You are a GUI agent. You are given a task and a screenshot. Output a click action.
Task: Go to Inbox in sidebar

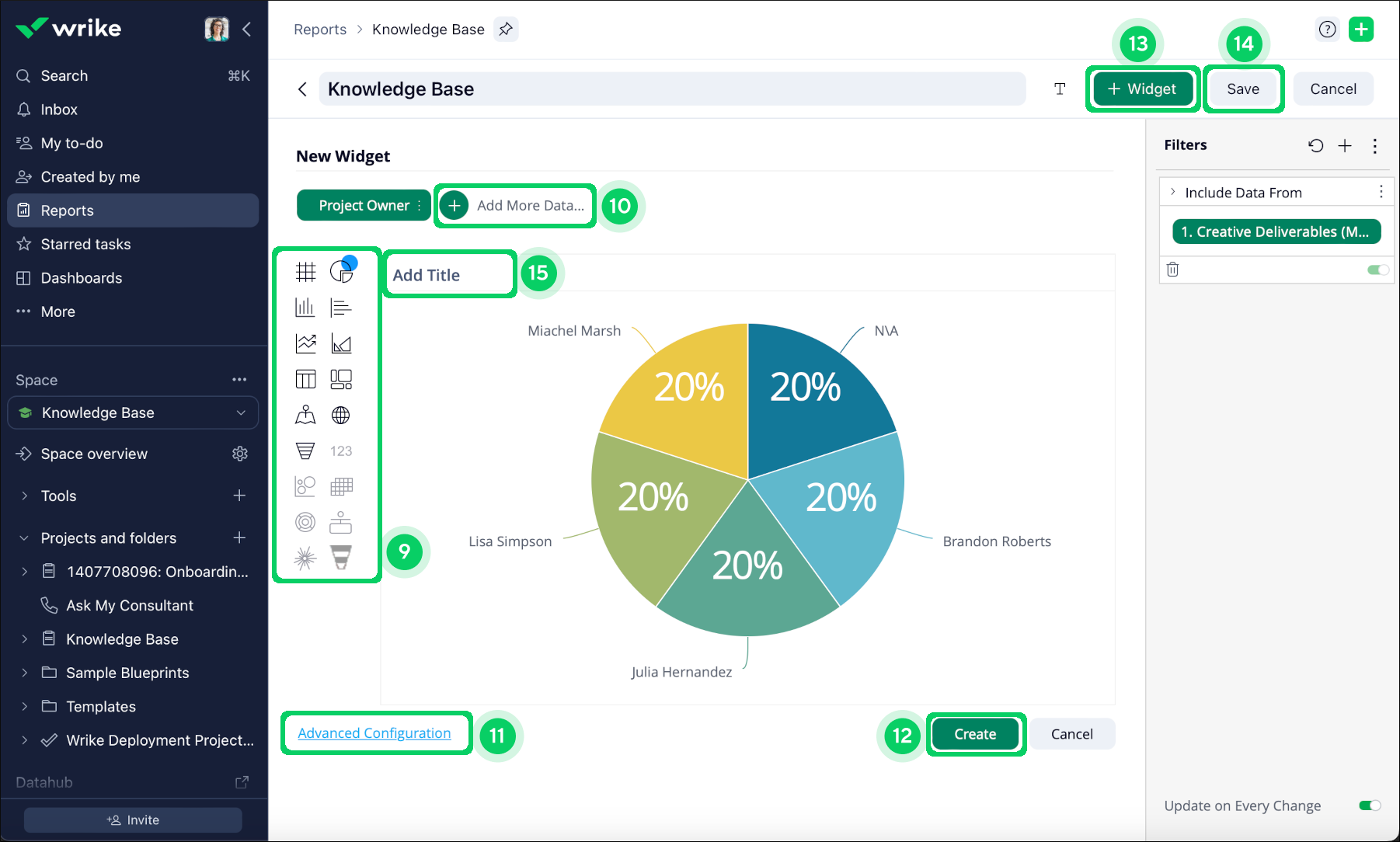pyautogui.click(x=59, y=110)
